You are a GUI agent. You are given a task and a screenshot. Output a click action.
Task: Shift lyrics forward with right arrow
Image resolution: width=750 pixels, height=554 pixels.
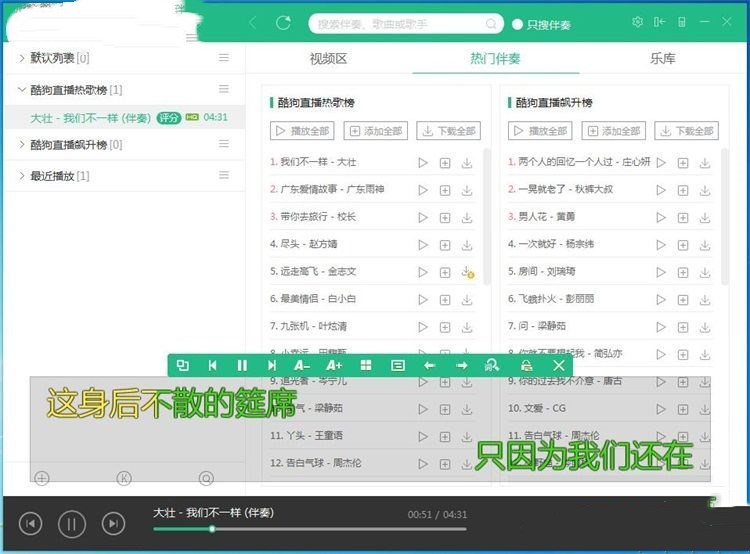click(462, 366)
